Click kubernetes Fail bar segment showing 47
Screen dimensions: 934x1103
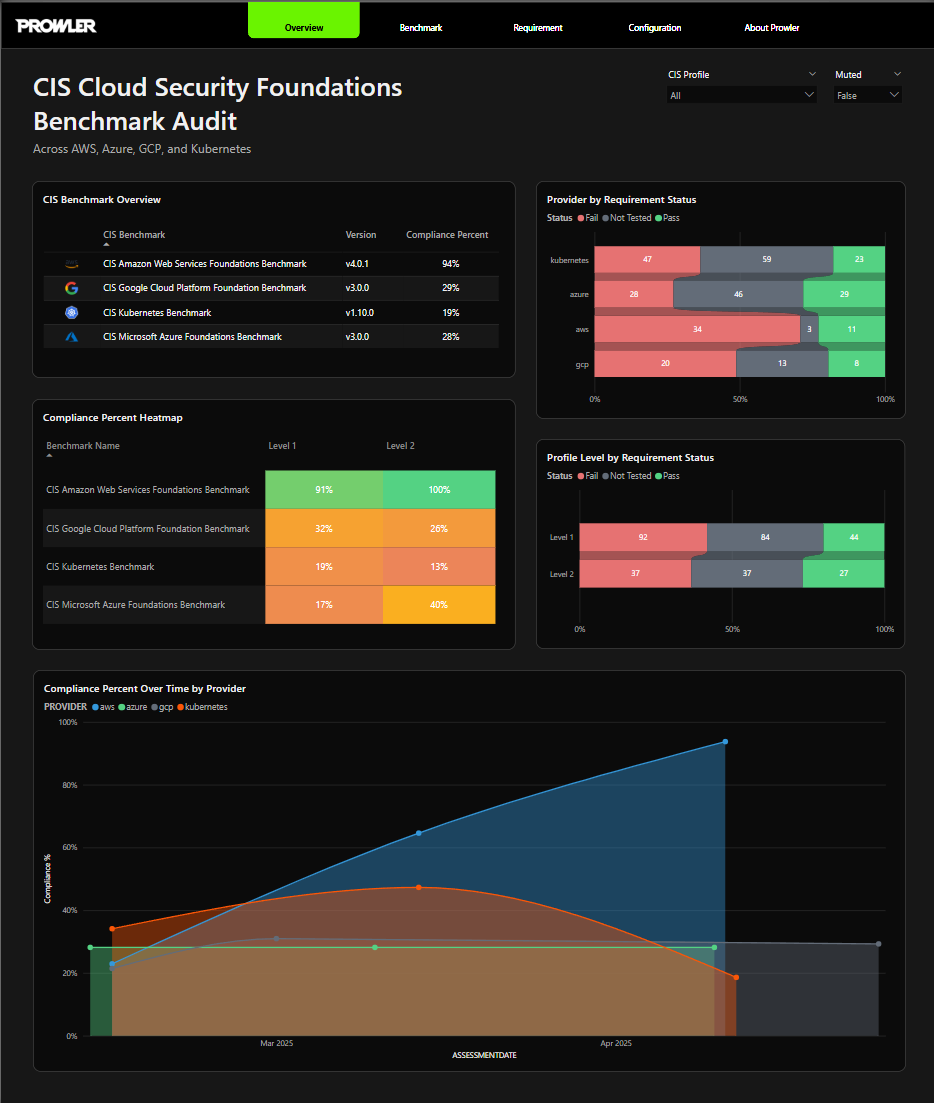[647, 260]
